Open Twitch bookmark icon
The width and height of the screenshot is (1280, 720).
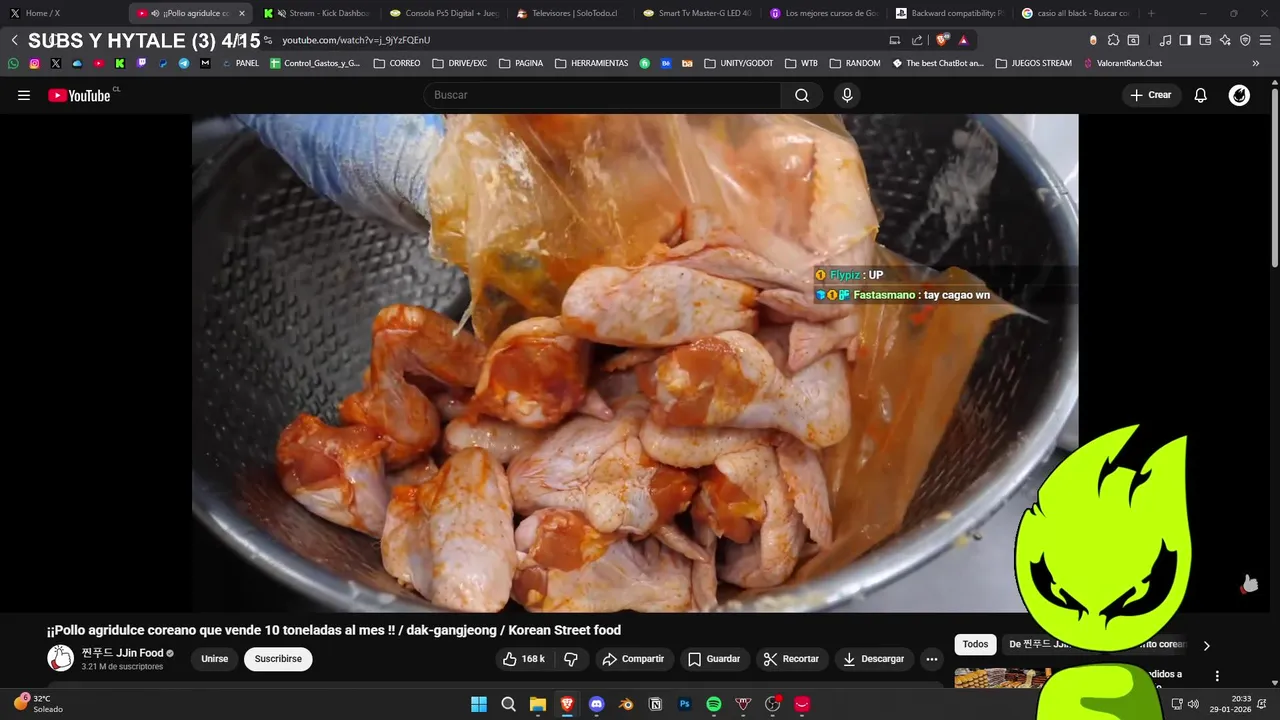point(141,63)
